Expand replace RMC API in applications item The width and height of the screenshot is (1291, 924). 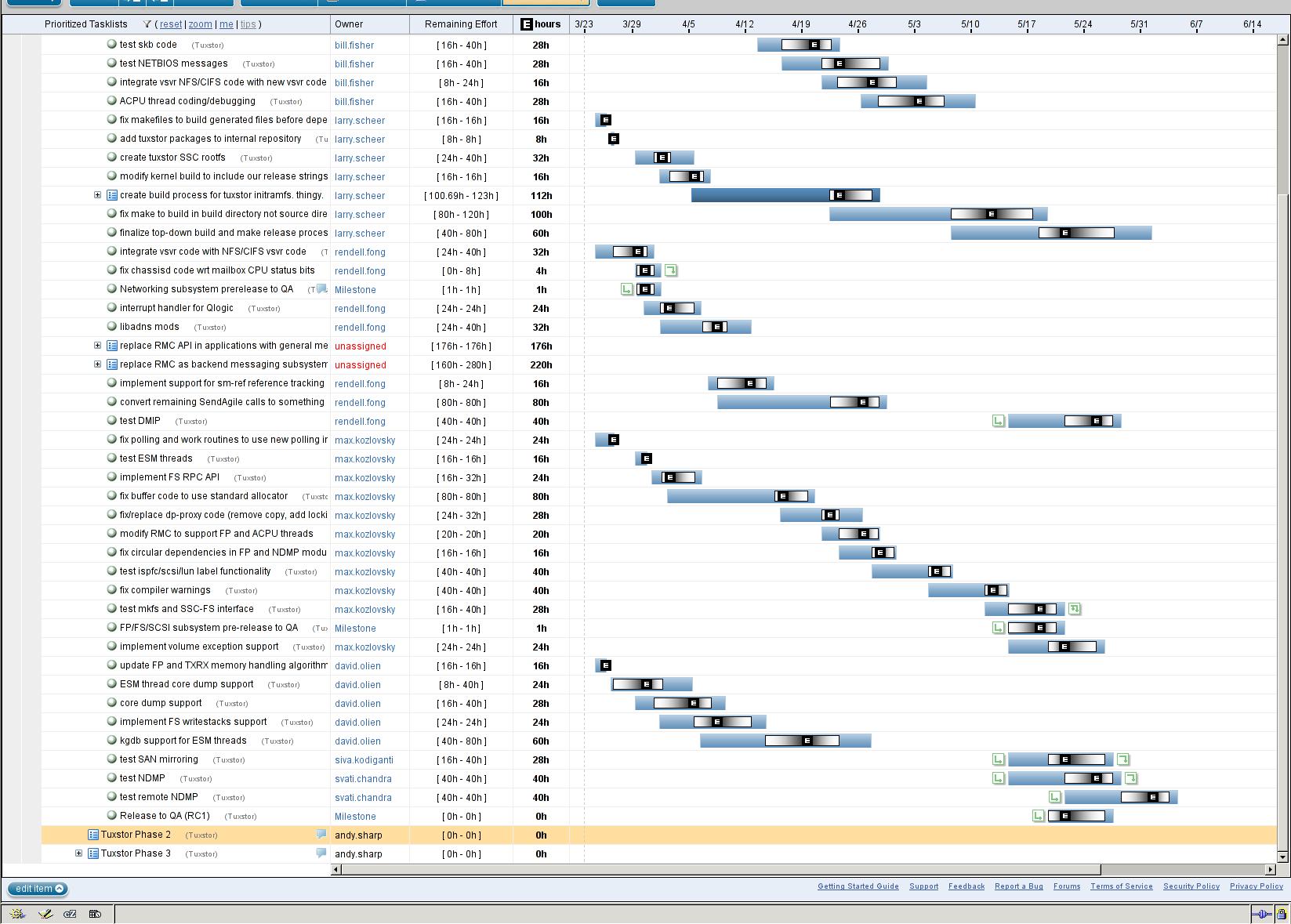pyautogui.click(x=97, y=346)
